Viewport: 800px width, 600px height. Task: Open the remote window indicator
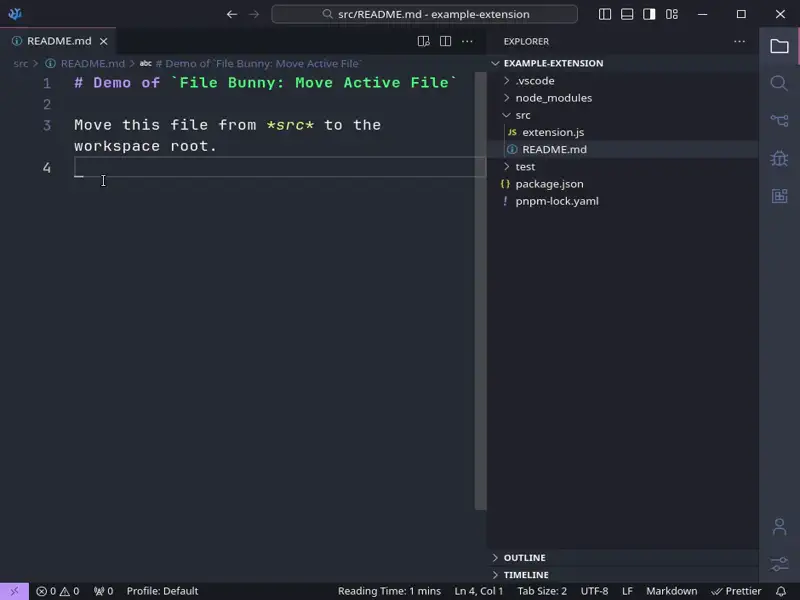tap(14, 591)
